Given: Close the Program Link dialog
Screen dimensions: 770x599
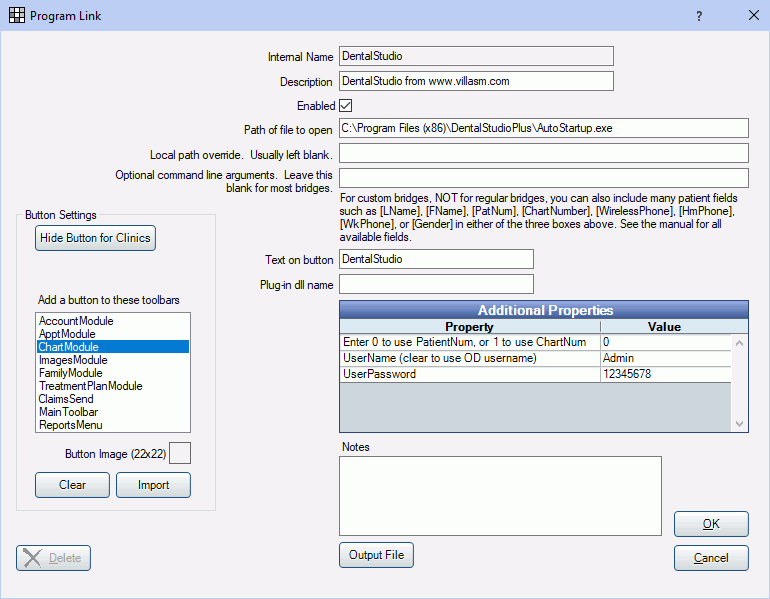Looking at the screenshot, I should pos(754,15).
